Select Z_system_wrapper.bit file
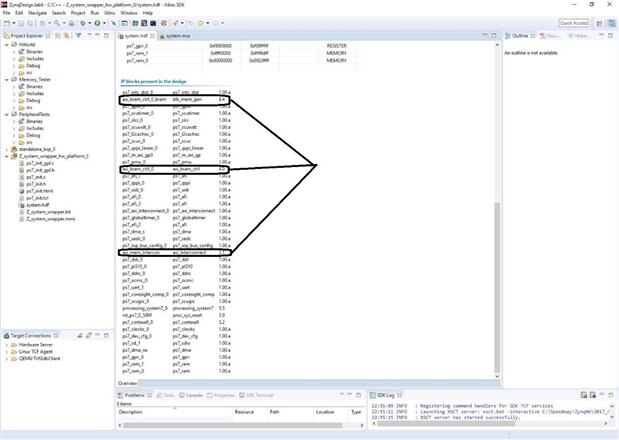This screenshot has width=619, height=440. tap(48, 212)
